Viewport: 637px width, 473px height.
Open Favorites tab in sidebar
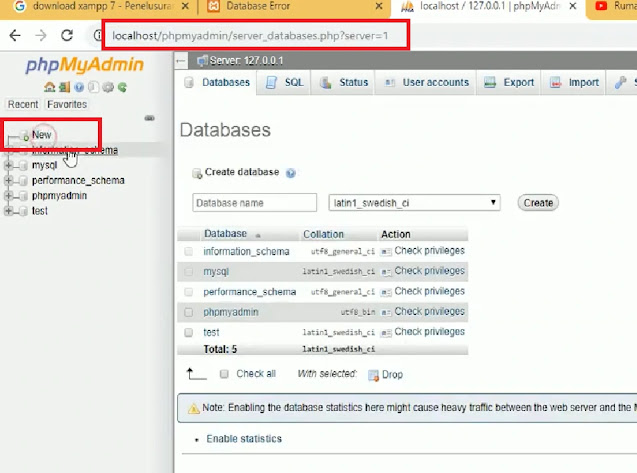67,104
